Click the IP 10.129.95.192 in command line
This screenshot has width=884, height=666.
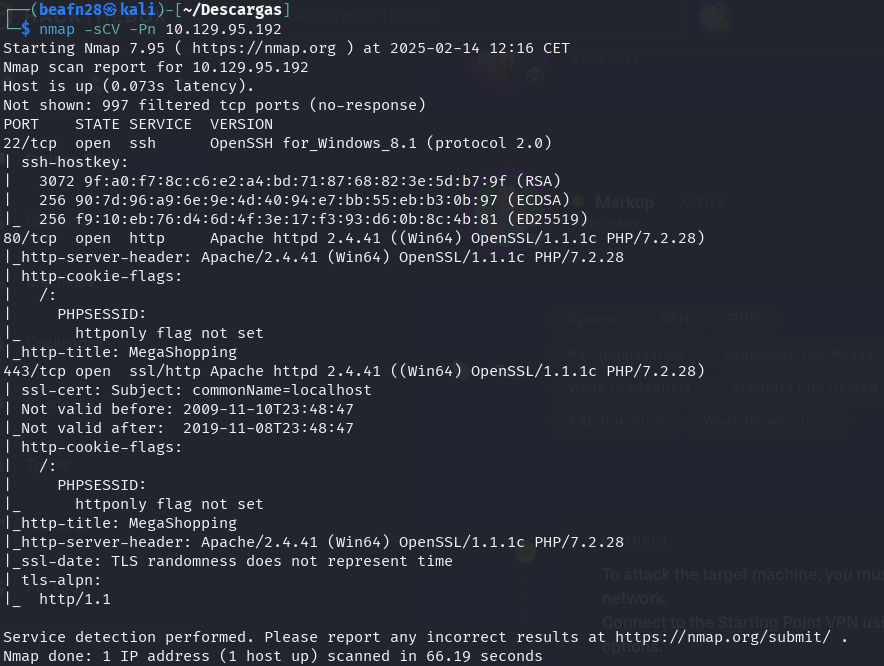tap(223, 29)
